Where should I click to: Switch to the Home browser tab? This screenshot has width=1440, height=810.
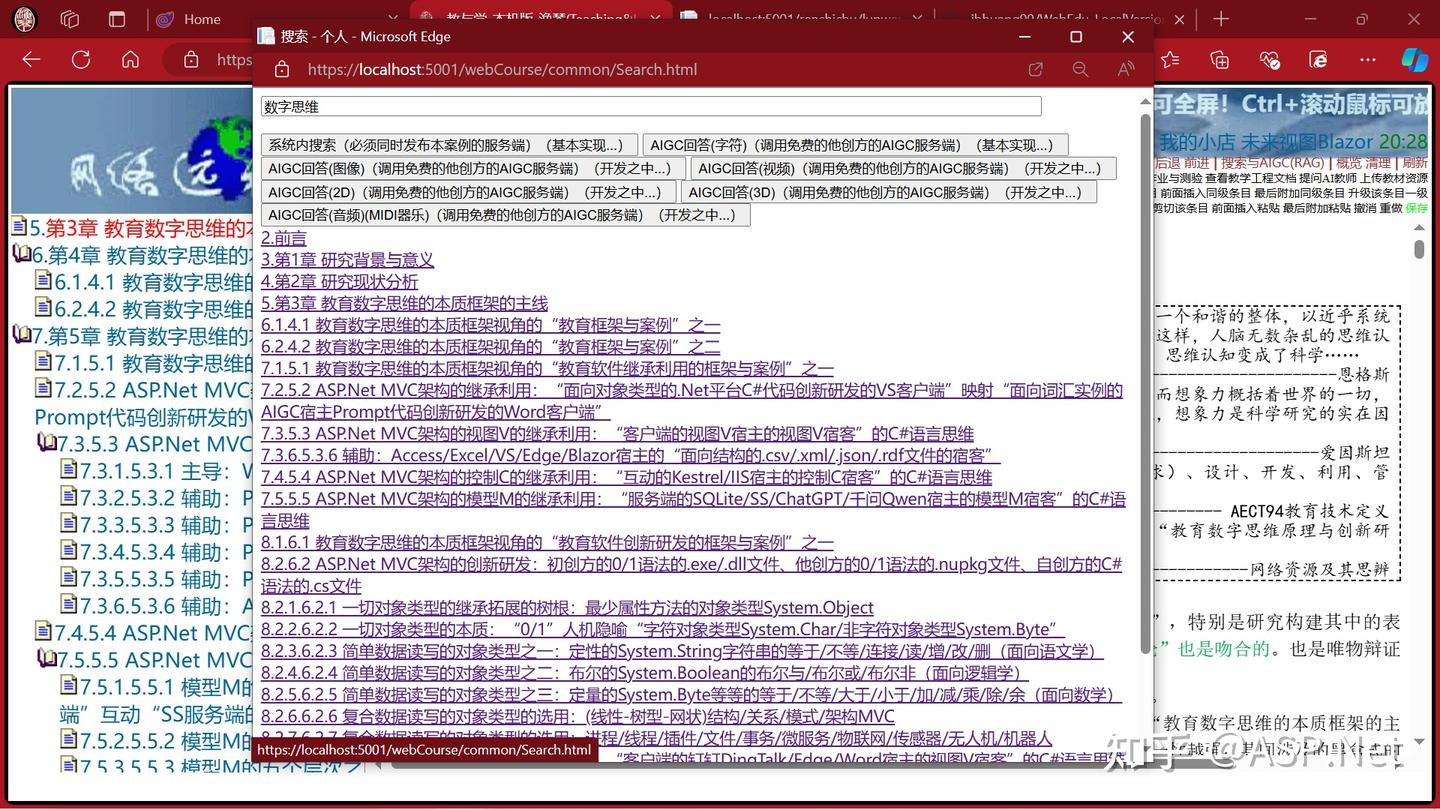point(200,18)
